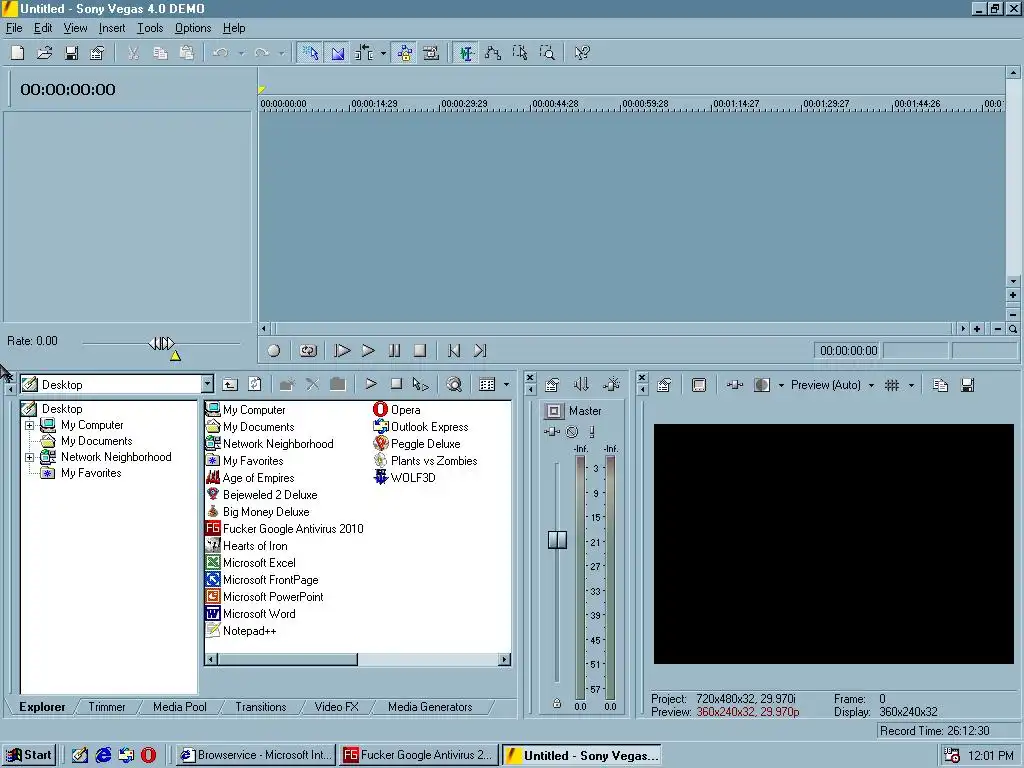The height and width of the screenshot is (768, 1024).
Task: Select Notepad++ in the file list
Action: 249,631
